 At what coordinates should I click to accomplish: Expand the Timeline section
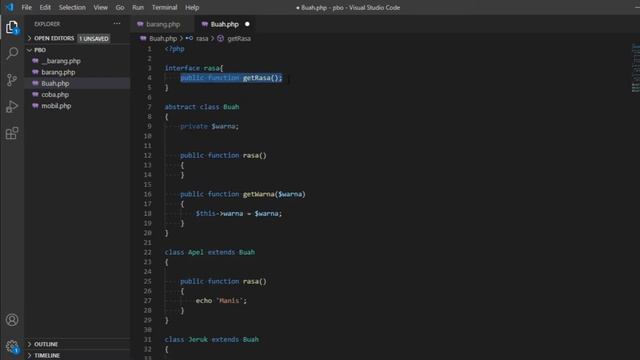47,356
